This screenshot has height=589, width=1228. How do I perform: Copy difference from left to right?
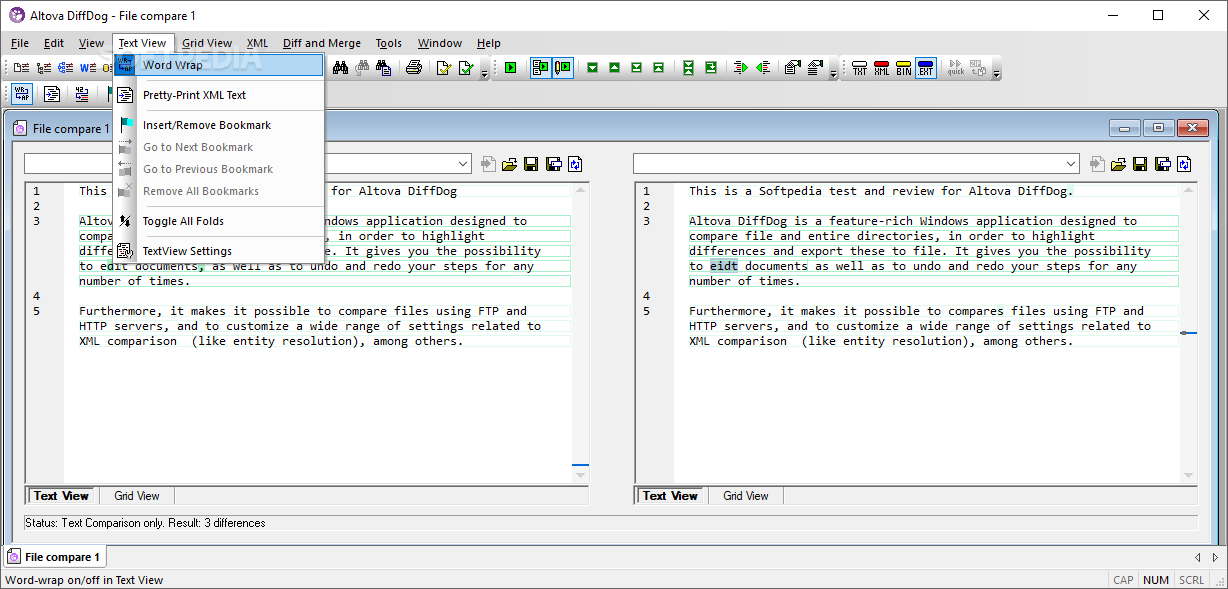[741, 68]
